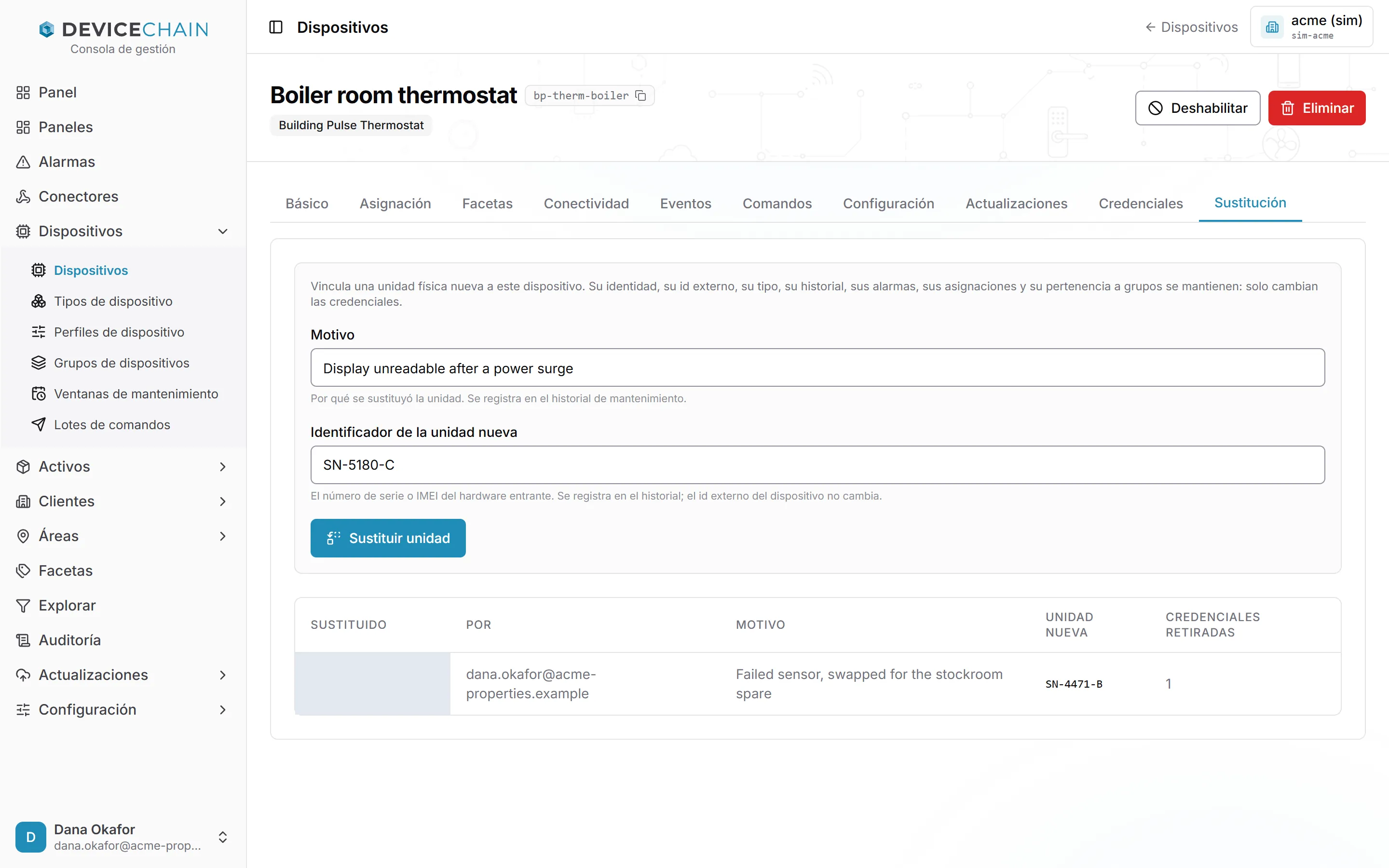The width and height of the screenshot is (1389, 868).
Task: Click the red Eliminar button
Action: point(1317,108)
